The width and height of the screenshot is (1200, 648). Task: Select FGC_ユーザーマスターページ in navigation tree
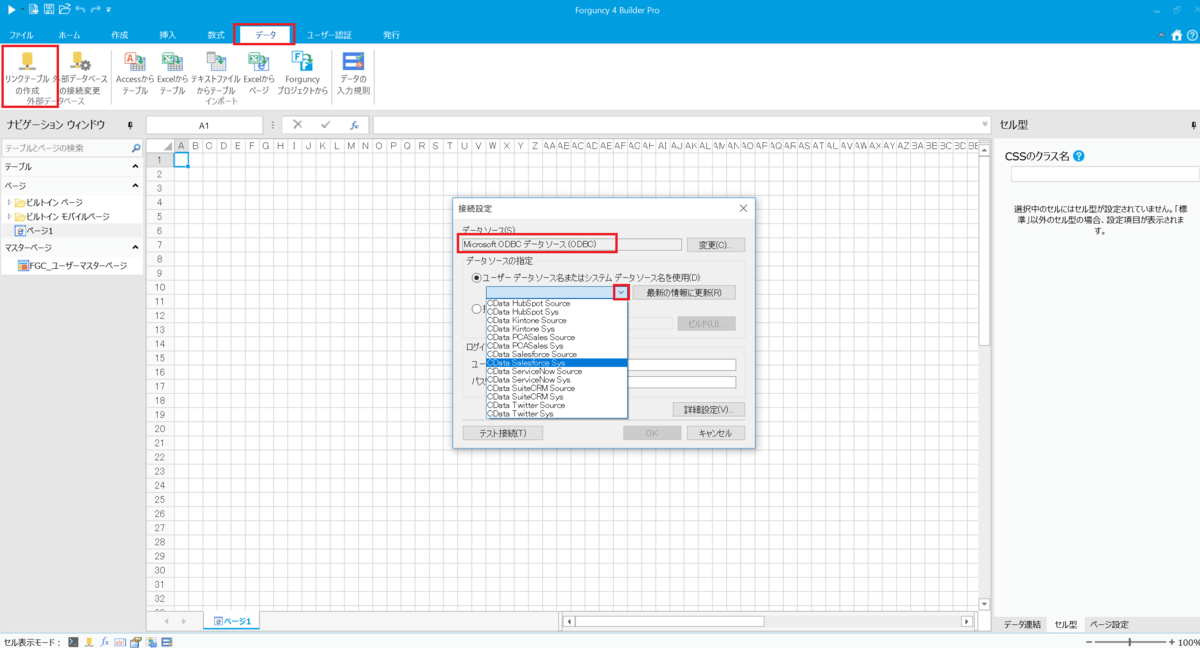point(72,265)
